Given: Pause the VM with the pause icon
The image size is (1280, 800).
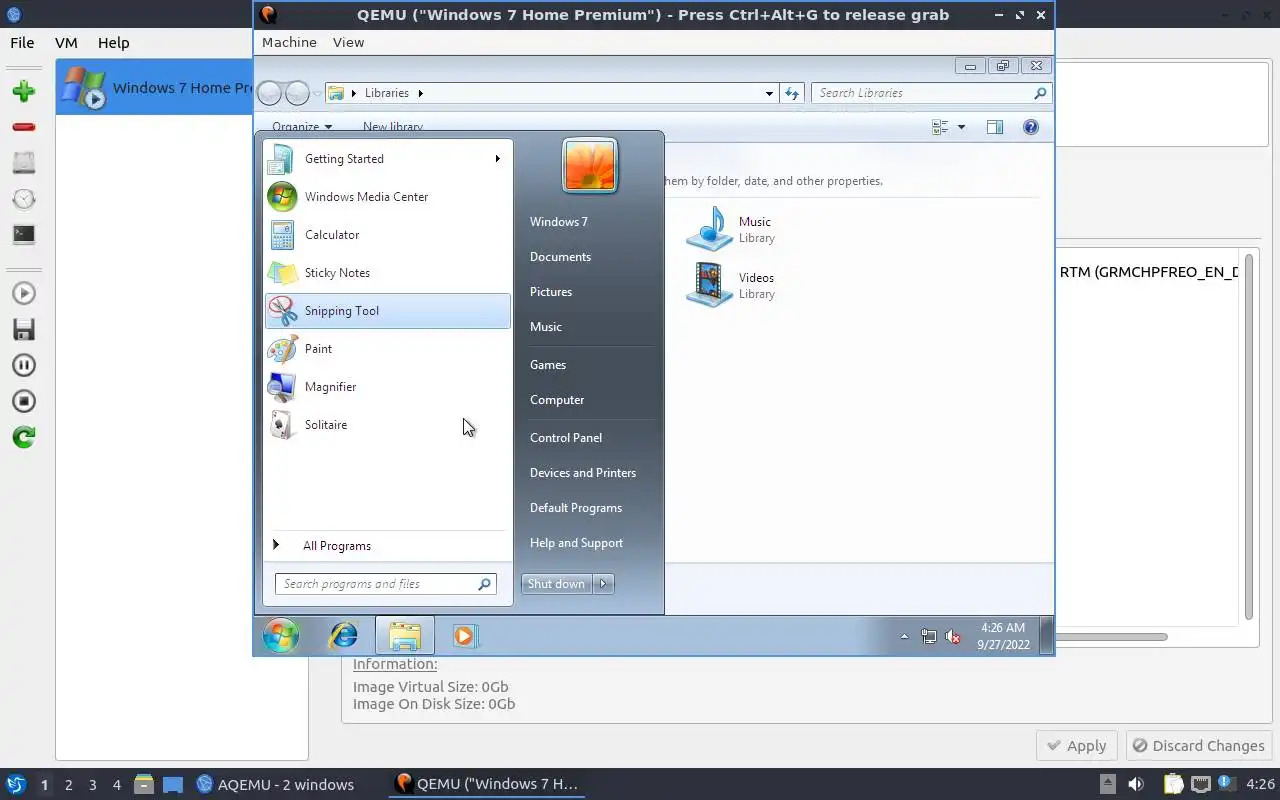Looking at the screenshot, I should pos(24,365).
